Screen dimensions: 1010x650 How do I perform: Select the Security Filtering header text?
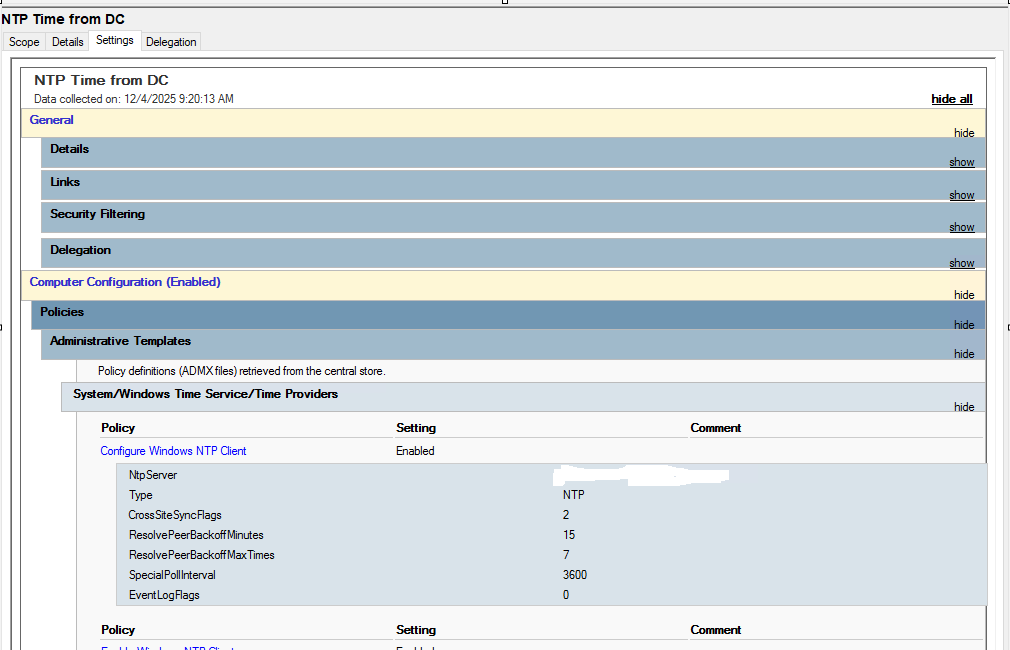coord(97,214)
